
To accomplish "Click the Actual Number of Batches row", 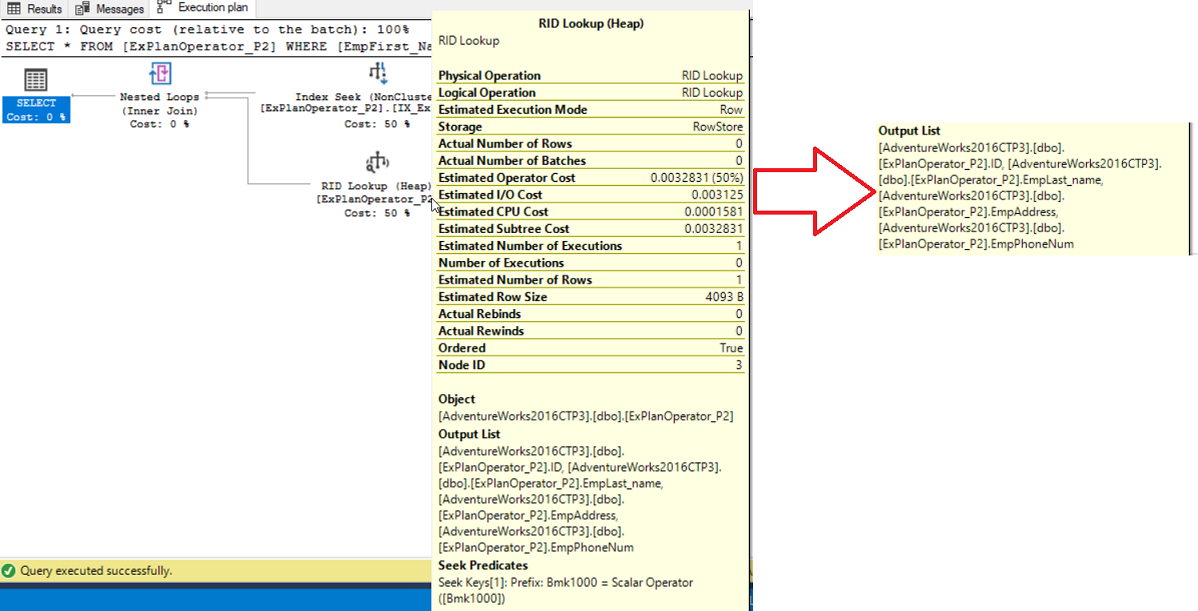I will point(591,160).
